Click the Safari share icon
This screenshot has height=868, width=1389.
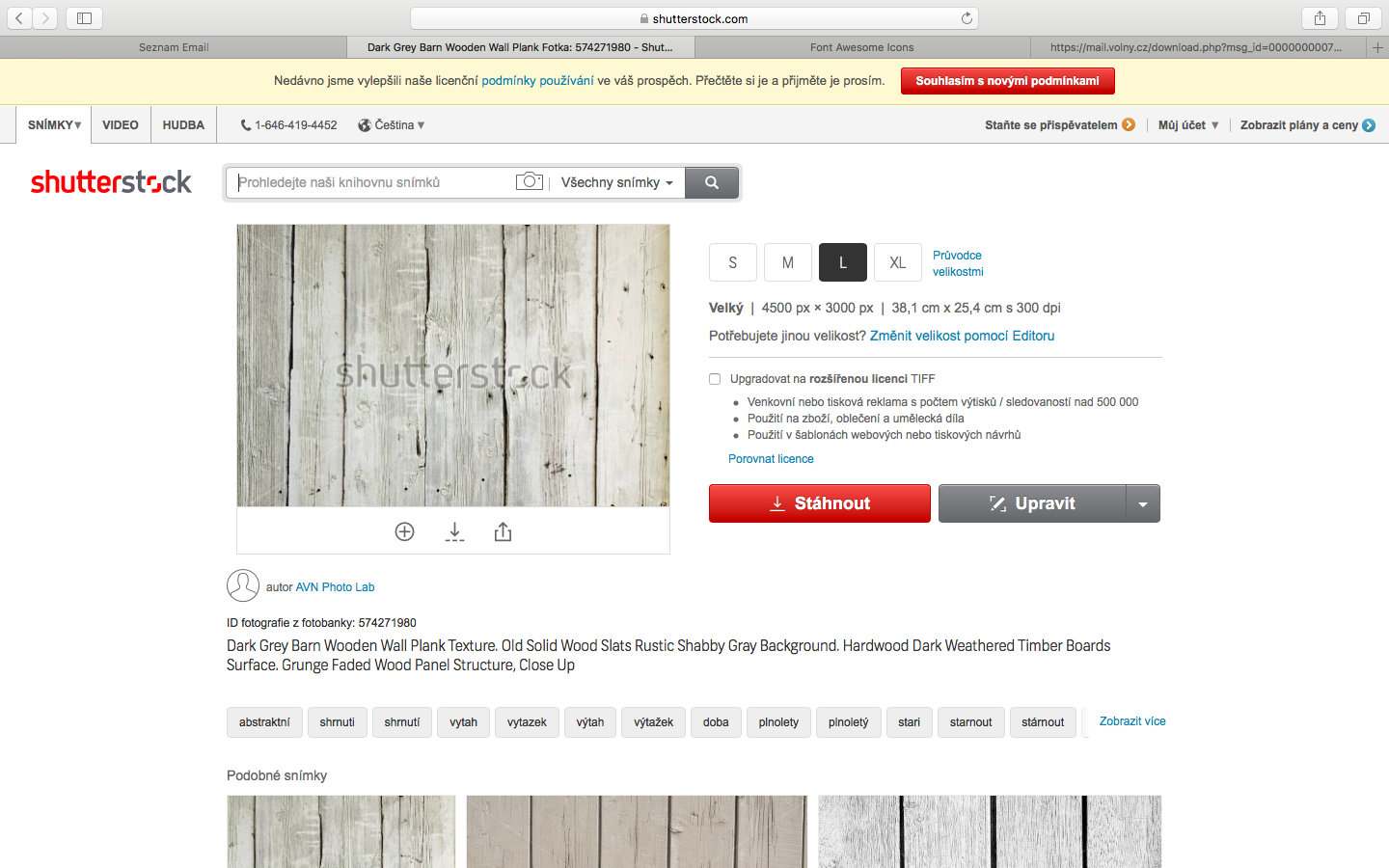pyautogui.click(x=1320, y=18)
